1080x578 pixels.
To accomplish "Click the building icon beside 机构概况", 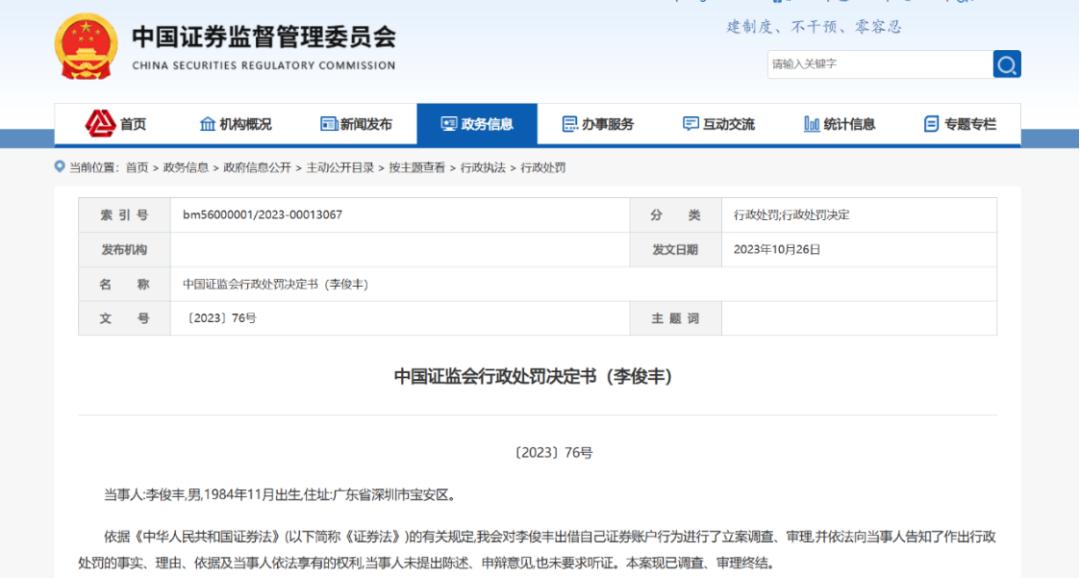I will pyautogui.click(x=207, y=124).
